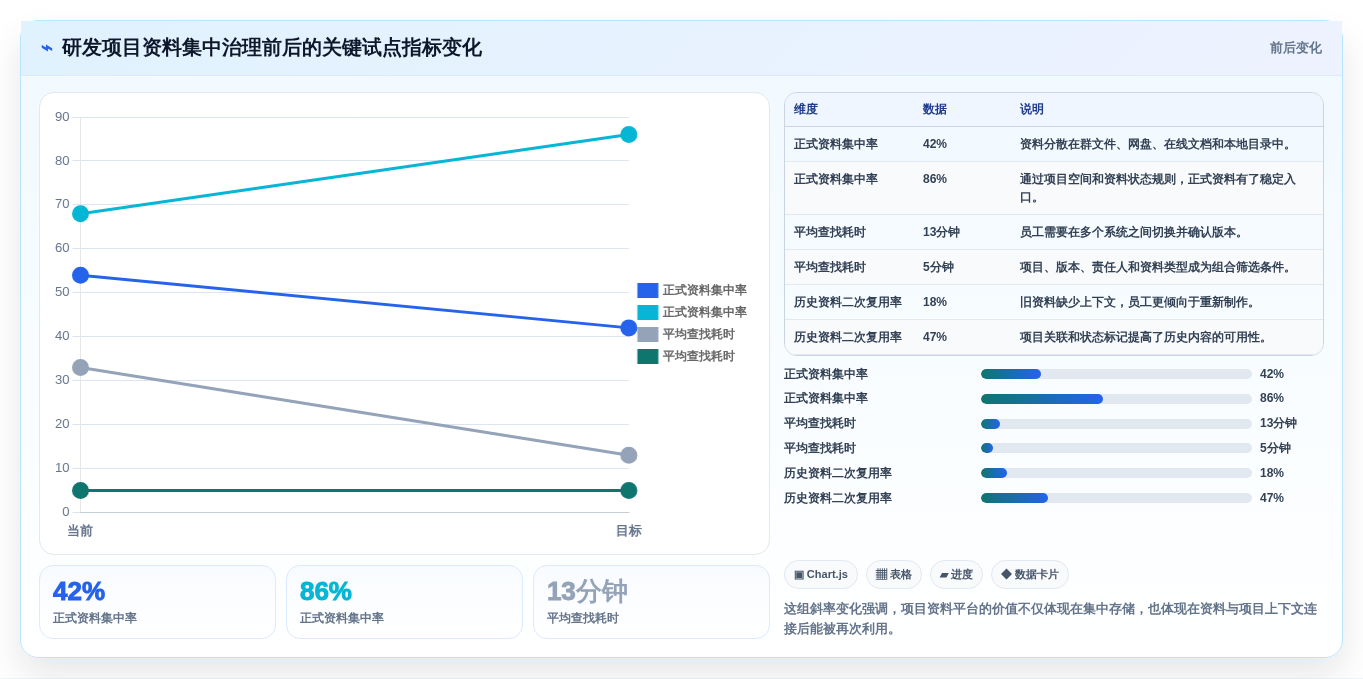
Task: Select the Chart.js chip
Action: coord(821,575)
